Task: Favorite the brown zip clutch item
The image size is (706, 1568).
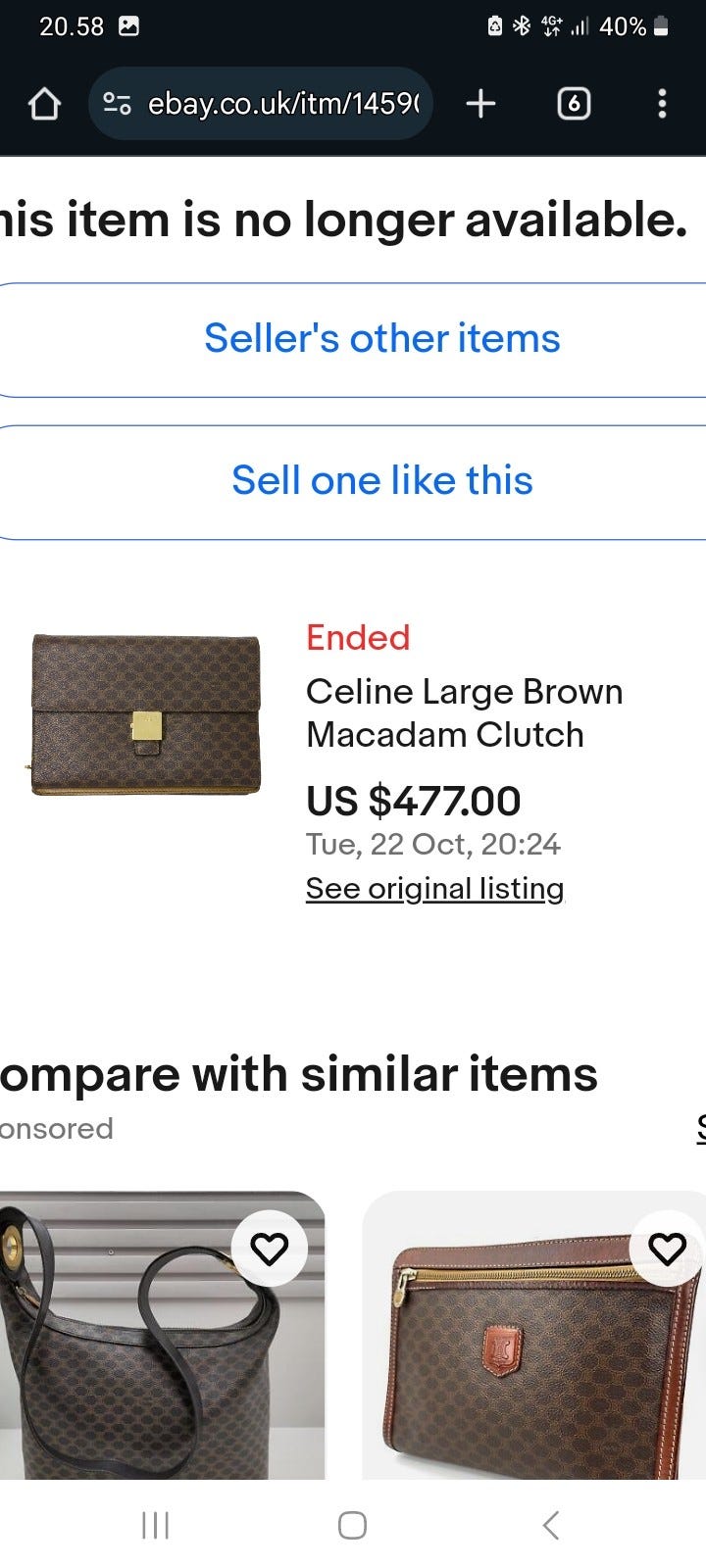Action: (x=668, y=1249)
